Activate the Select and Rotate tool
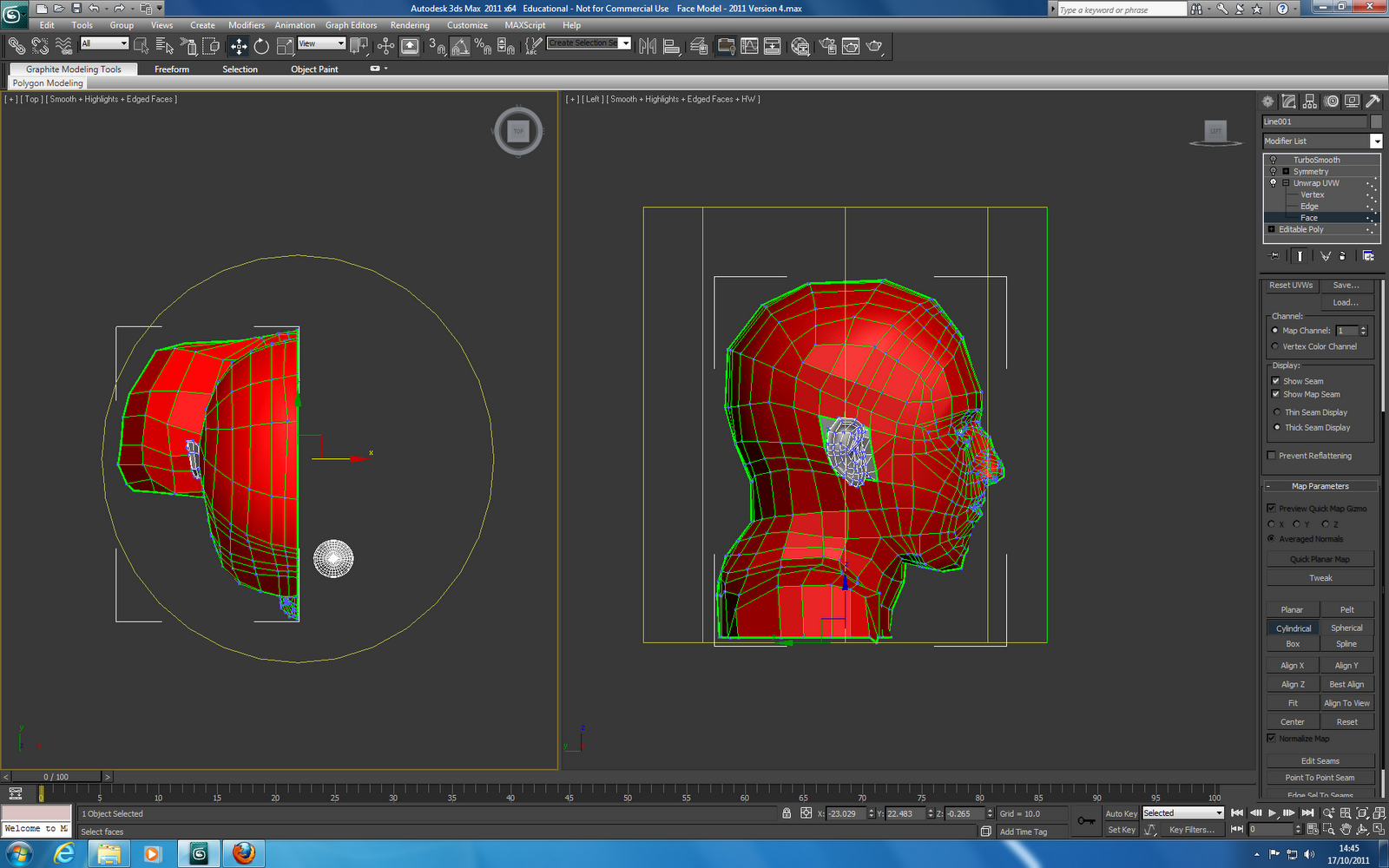Viewport: 1389px width, 868px height. (x=261, y=46)
